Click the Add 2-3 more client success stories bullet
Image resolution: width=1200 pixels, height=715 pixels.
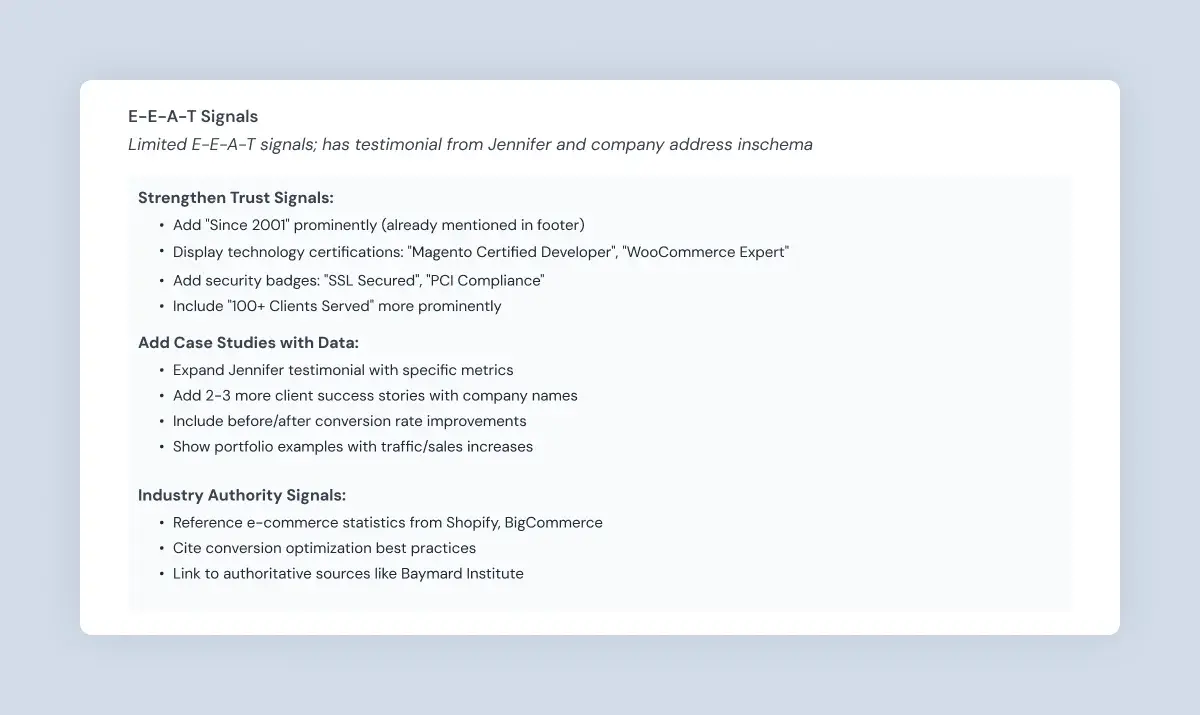pyautogui.click(x=375, y=395)
